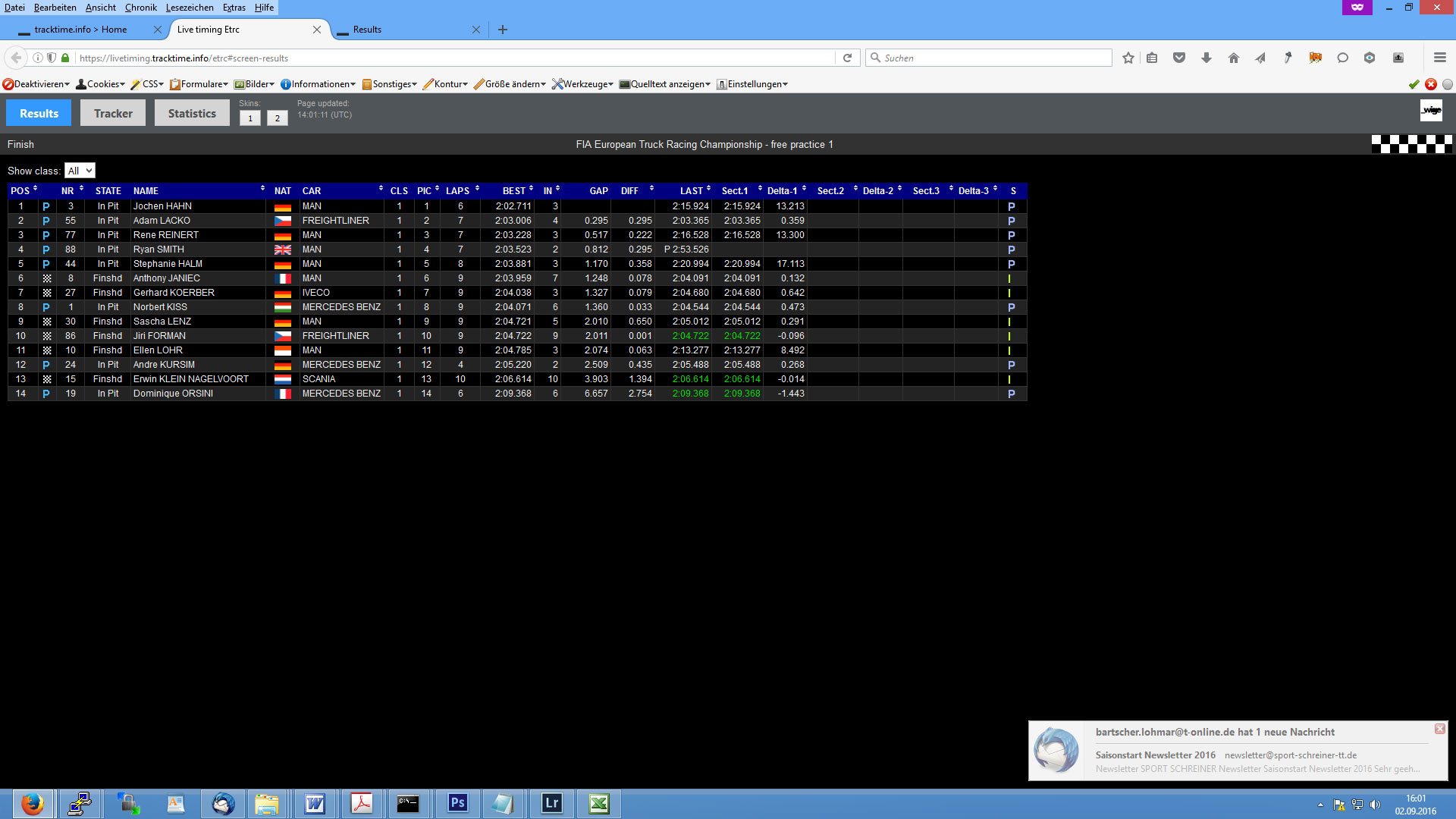Open Photoshop from the taskbar

coord(457,804)
